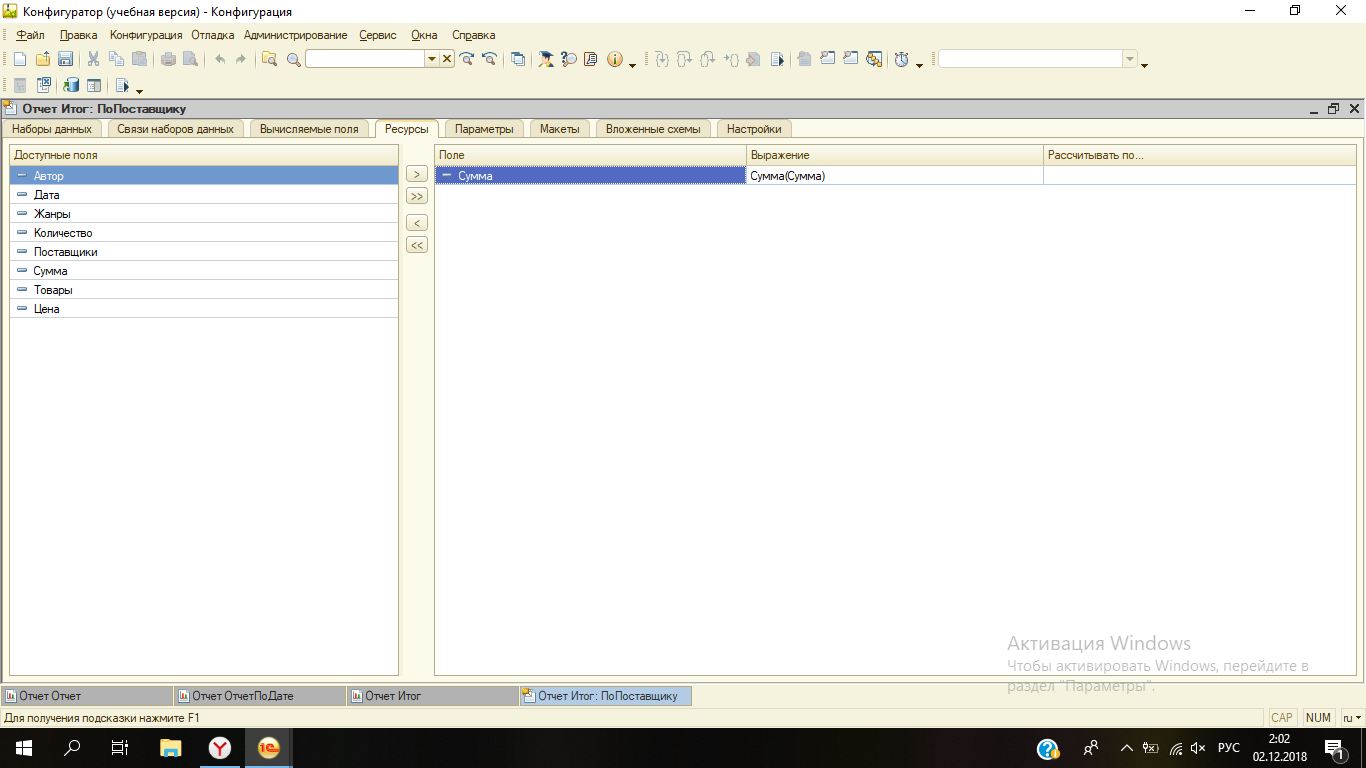The height and width of the screenshot is (768, 1366).
Task: Open File Explorer from taskbar
Action: click(x=171, y=748)
